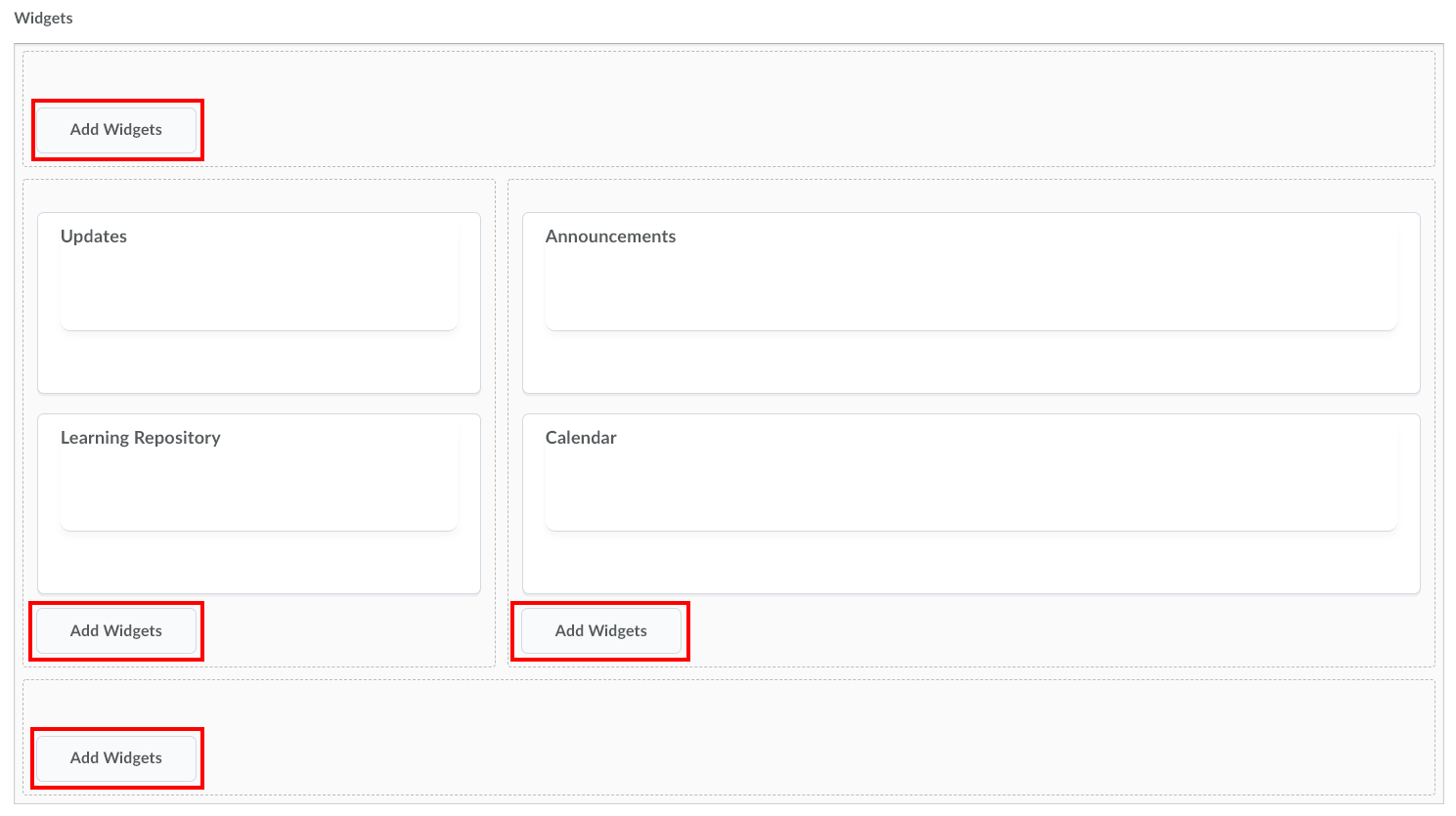
Task: Click the Updates widget title text
Action: (94, 236)
